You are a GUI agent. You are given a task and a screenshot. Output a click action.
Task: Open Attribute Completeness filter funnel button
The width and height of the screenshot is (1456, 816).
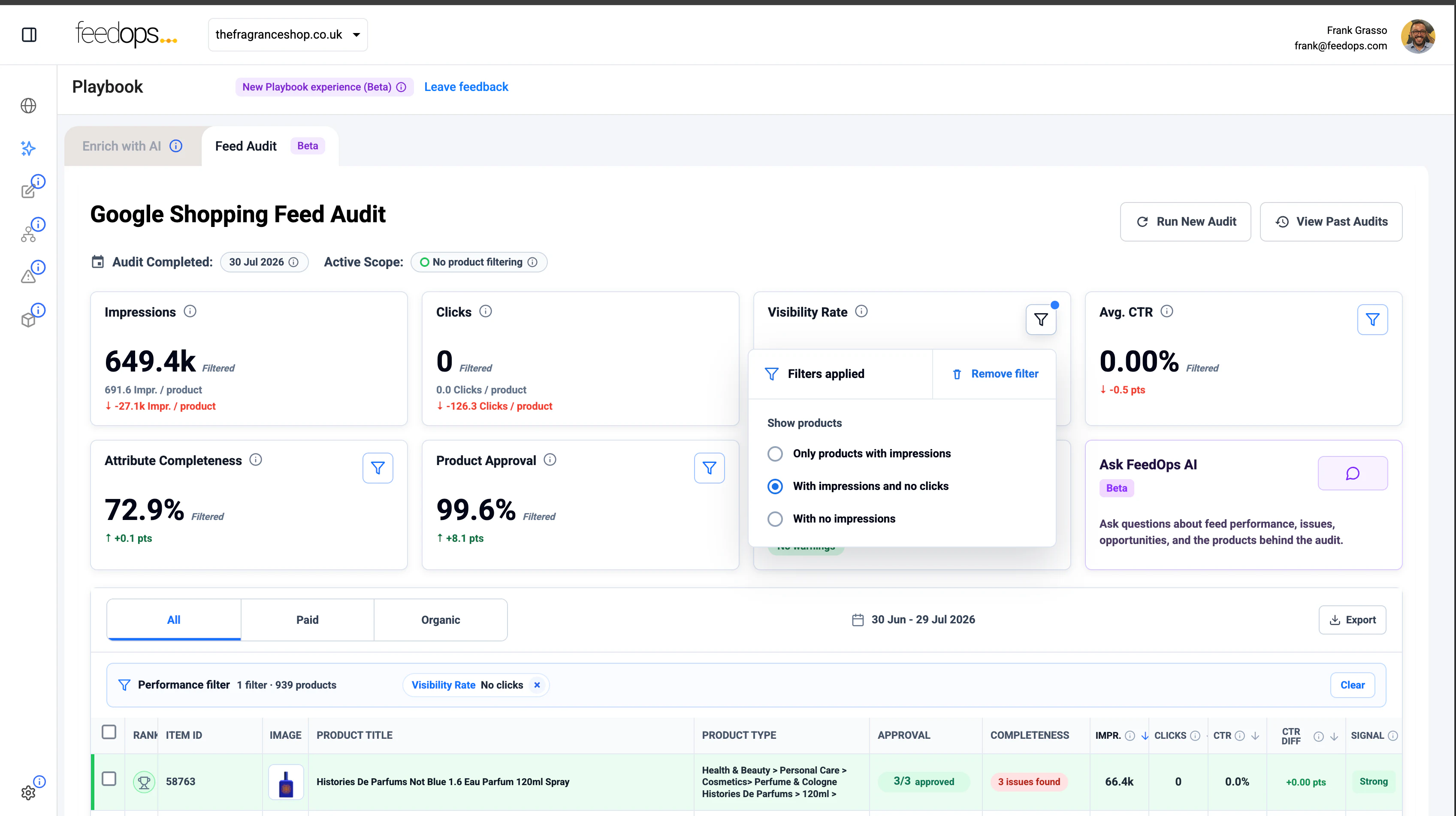pyautogui.click(x=378, y=468)
